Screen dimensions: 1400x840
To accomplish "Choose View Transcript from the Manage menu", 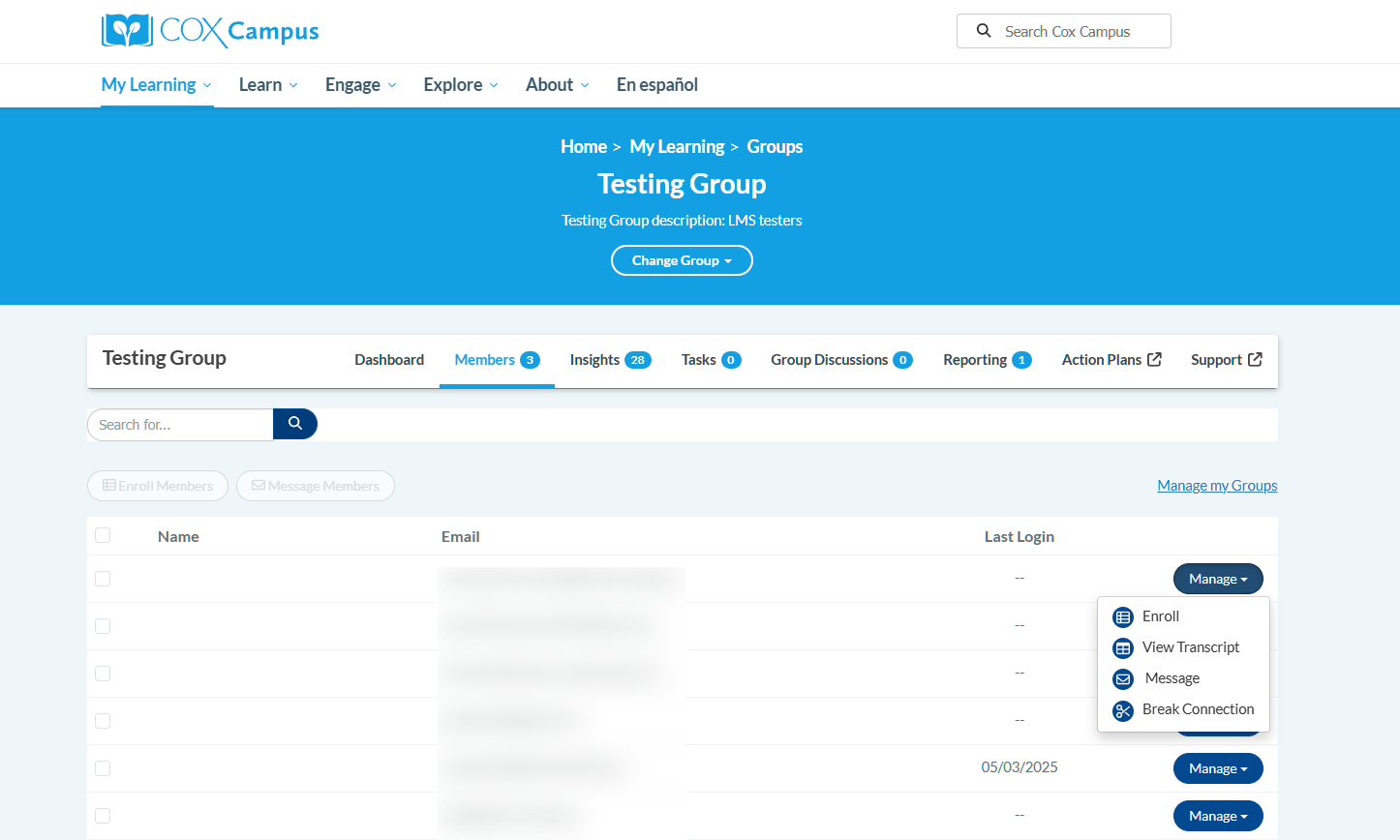I will (x=1183, y=647).
